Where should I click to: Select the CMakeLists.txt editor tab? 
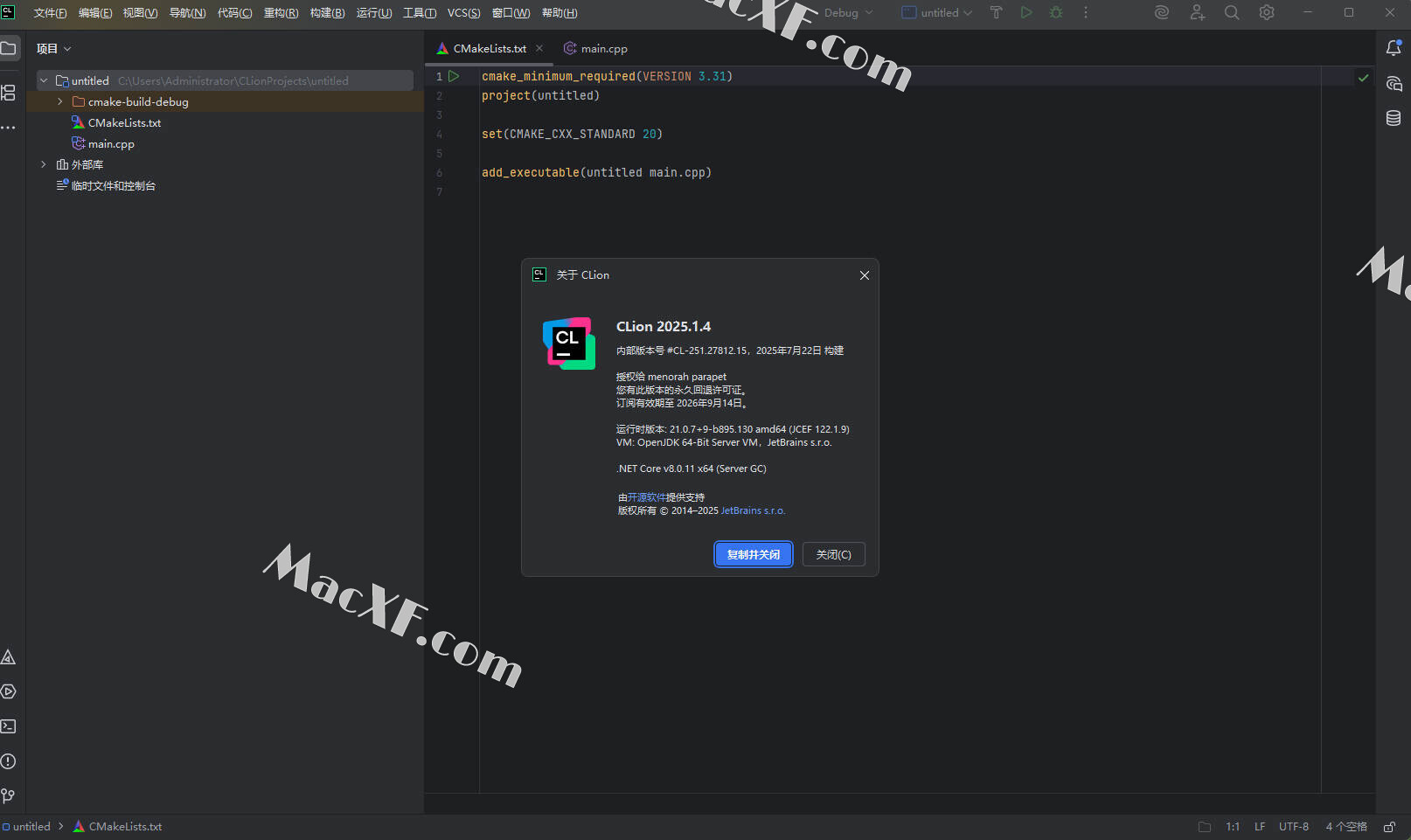click(x=489, y=48)
